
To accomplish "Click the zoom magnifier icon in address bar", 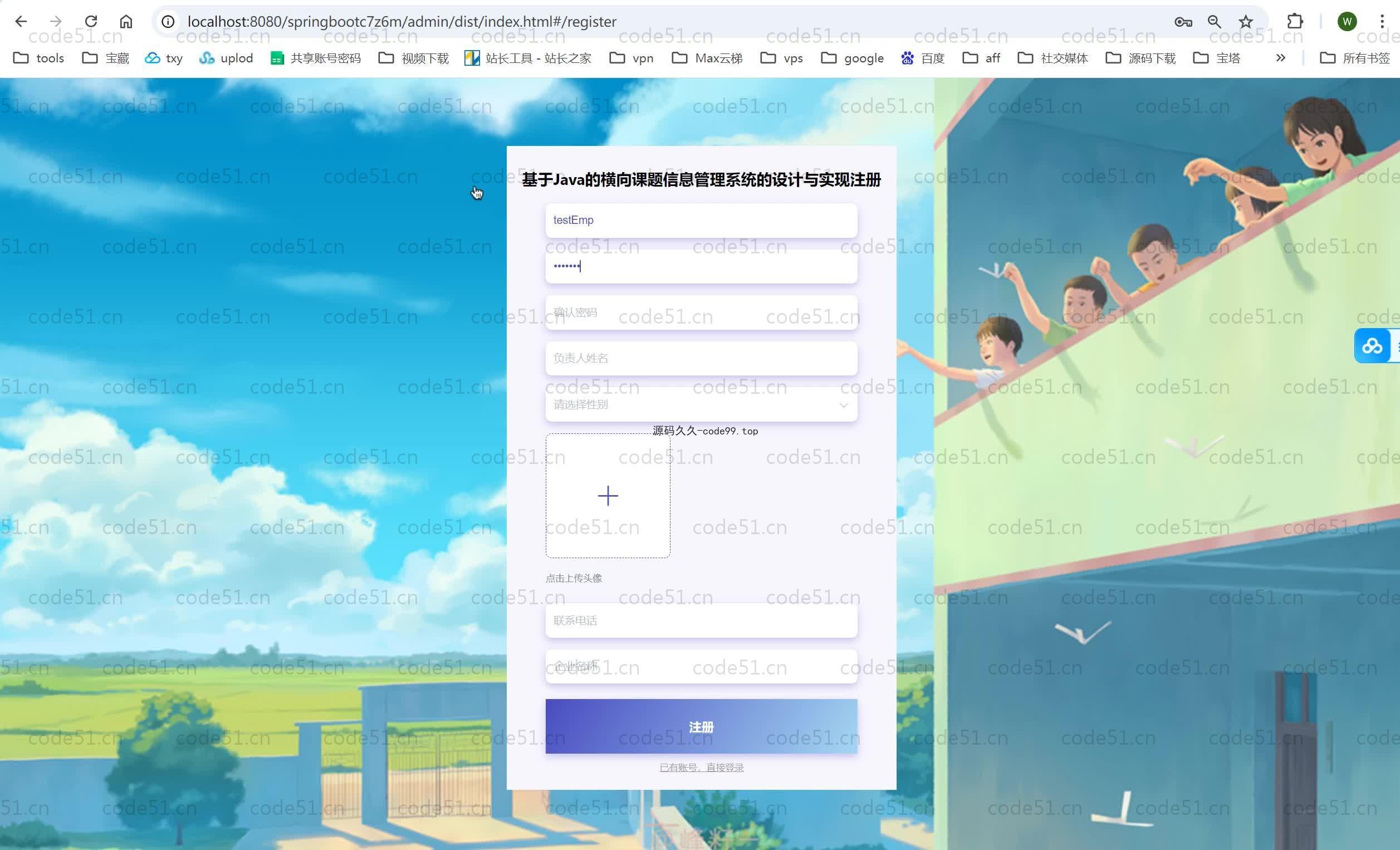I will click(1214, 22).
